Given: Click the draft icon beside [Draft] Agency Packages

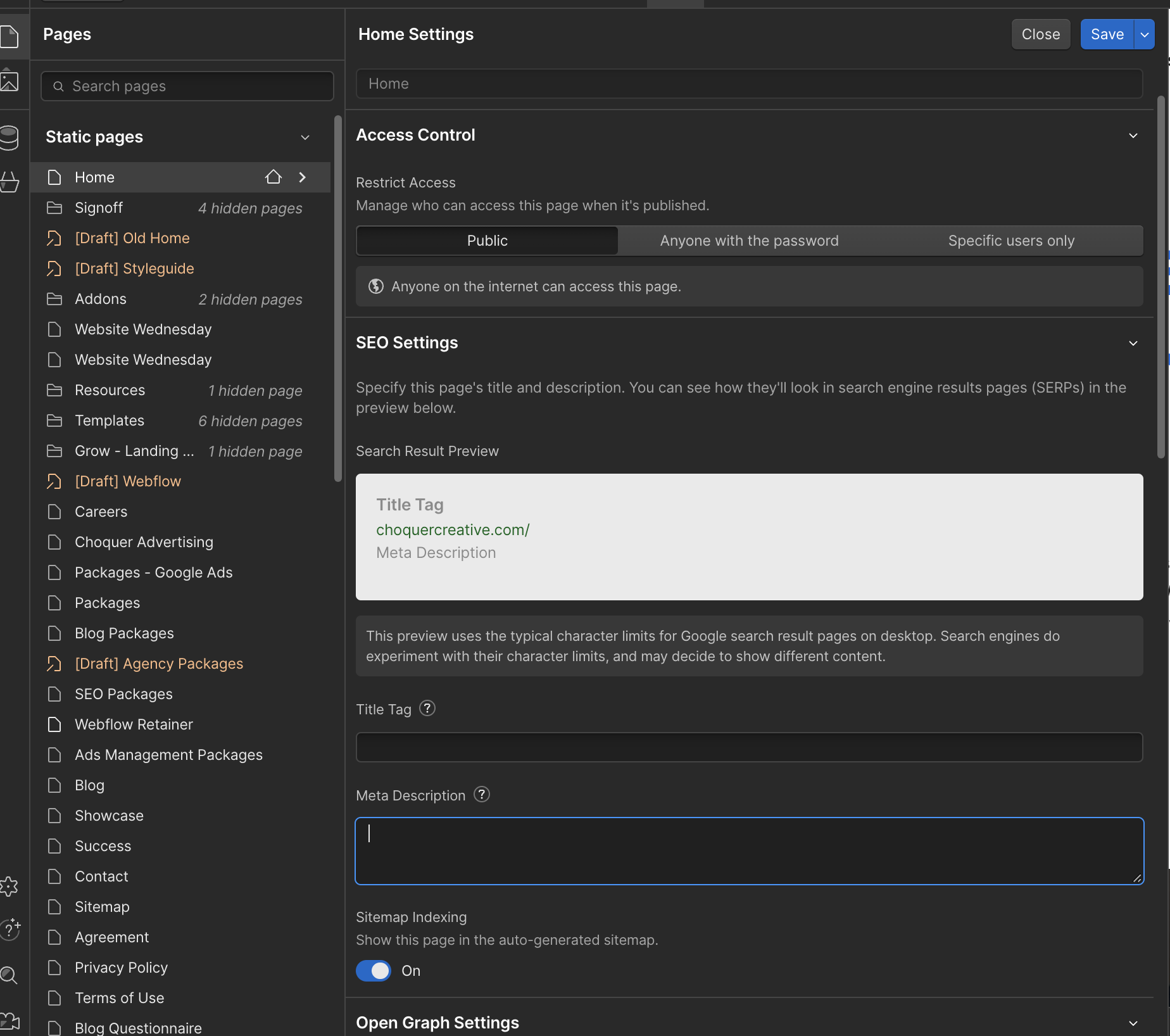Looking at the screenshot, I should coord(54,664).
